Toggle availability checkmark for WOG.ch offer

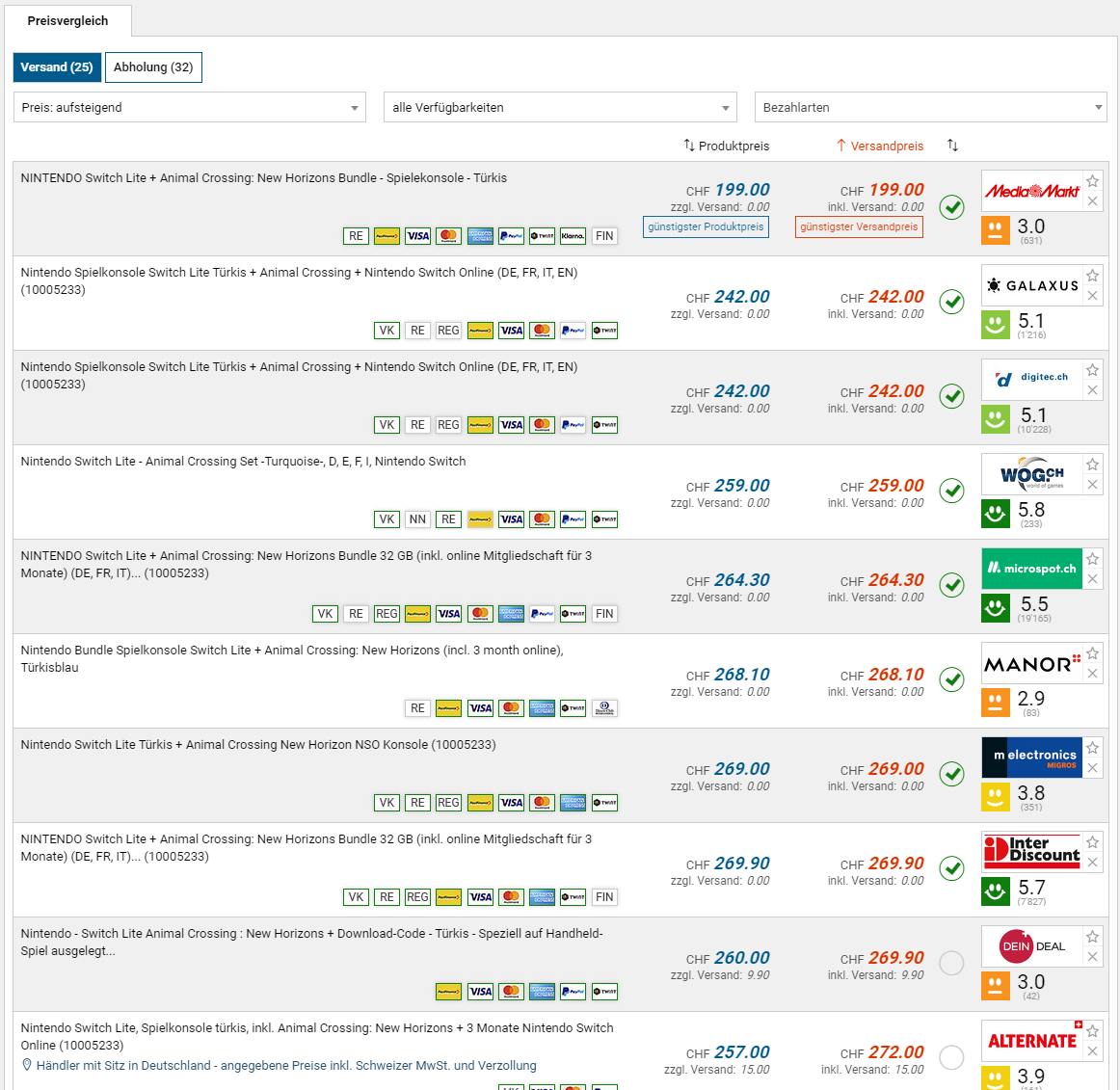click(x=951, y=491)
